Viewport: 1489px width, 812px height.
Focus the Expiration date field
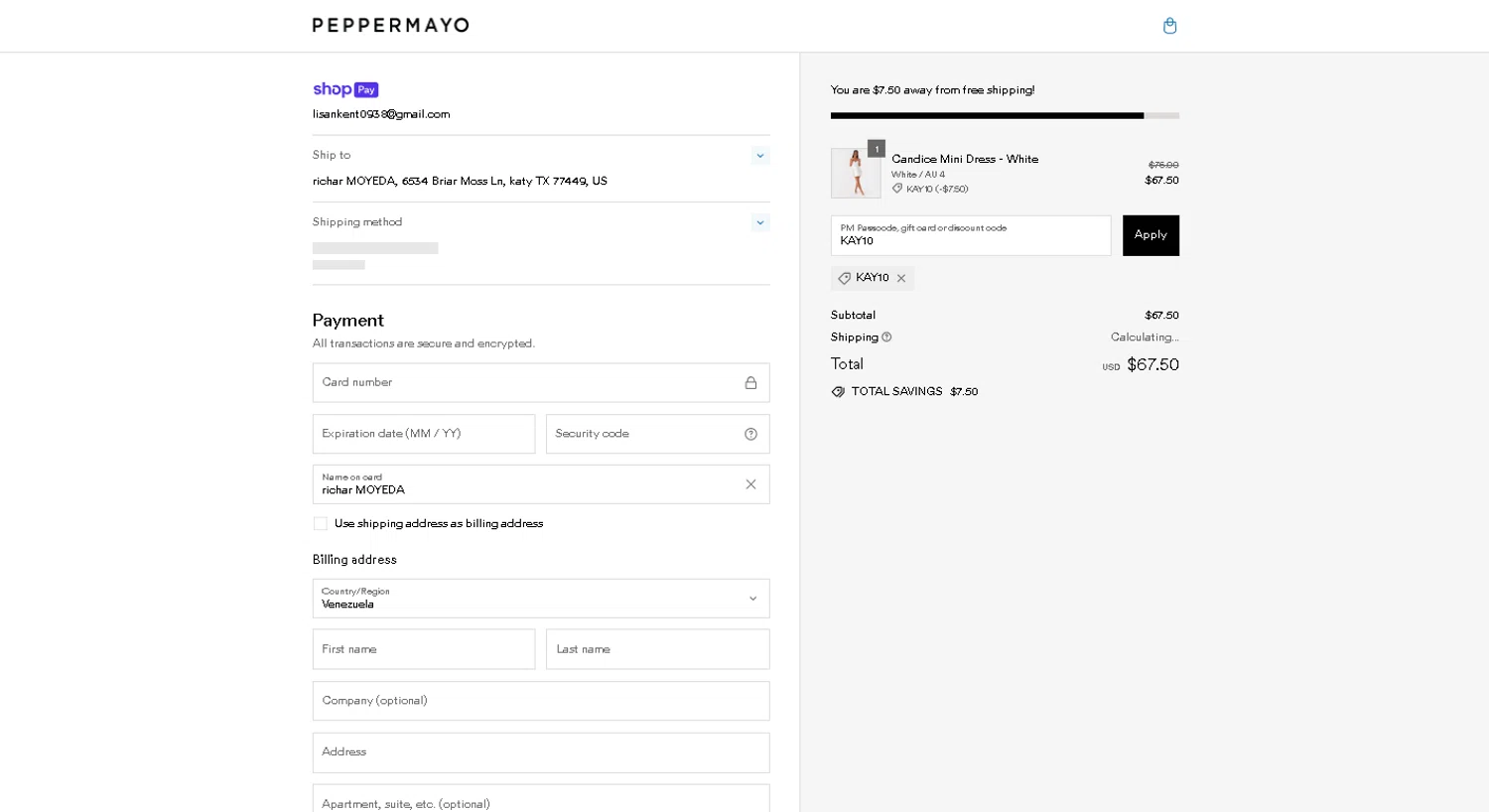[424, 434]
